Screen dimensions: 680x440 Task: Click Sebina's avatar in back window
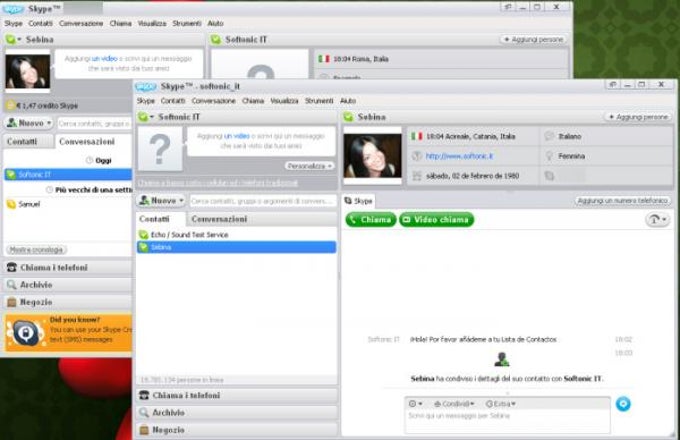pos(27,71)
